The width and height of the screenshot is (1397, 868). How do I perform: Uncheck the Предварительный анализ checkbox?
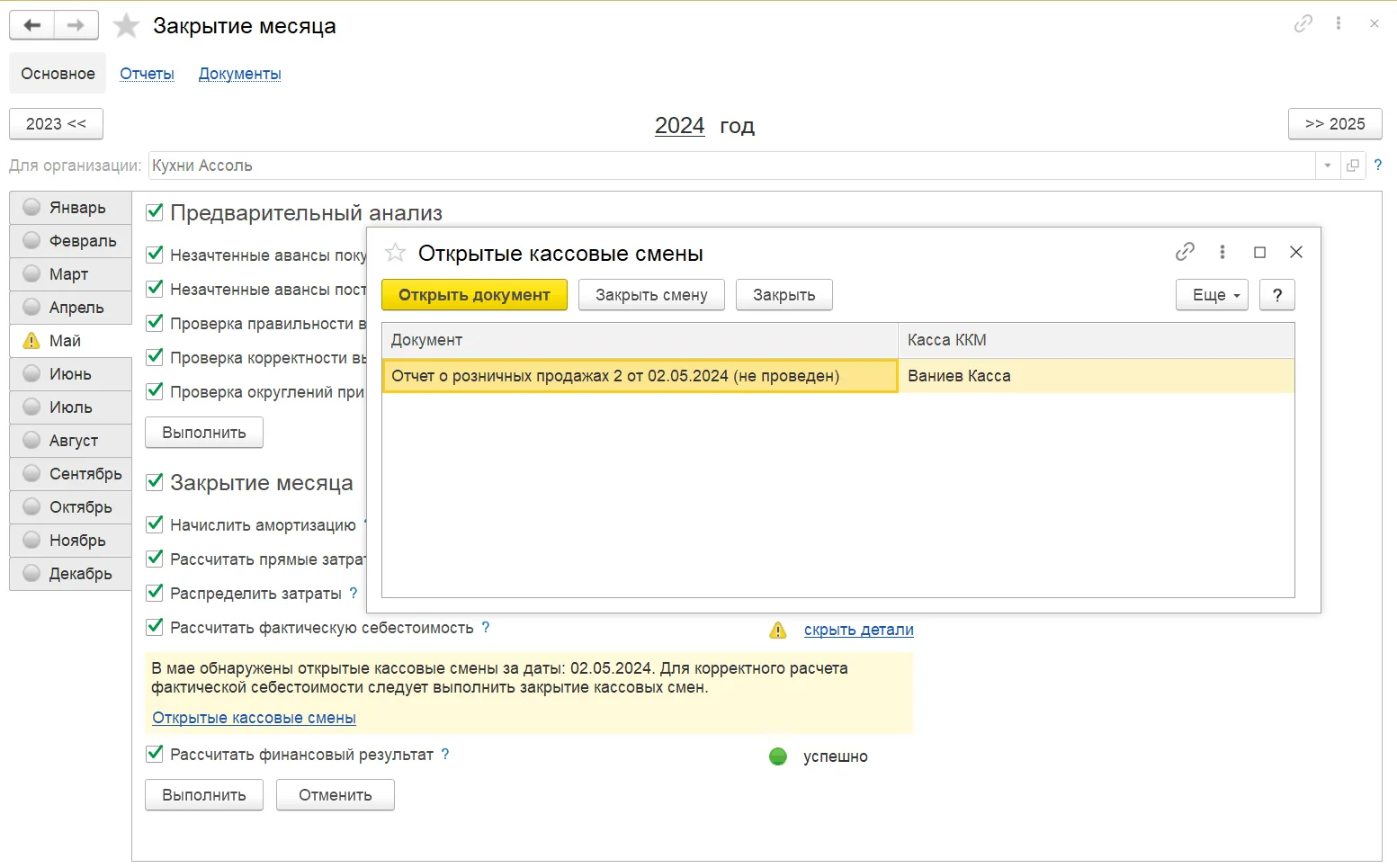point(155,212)
